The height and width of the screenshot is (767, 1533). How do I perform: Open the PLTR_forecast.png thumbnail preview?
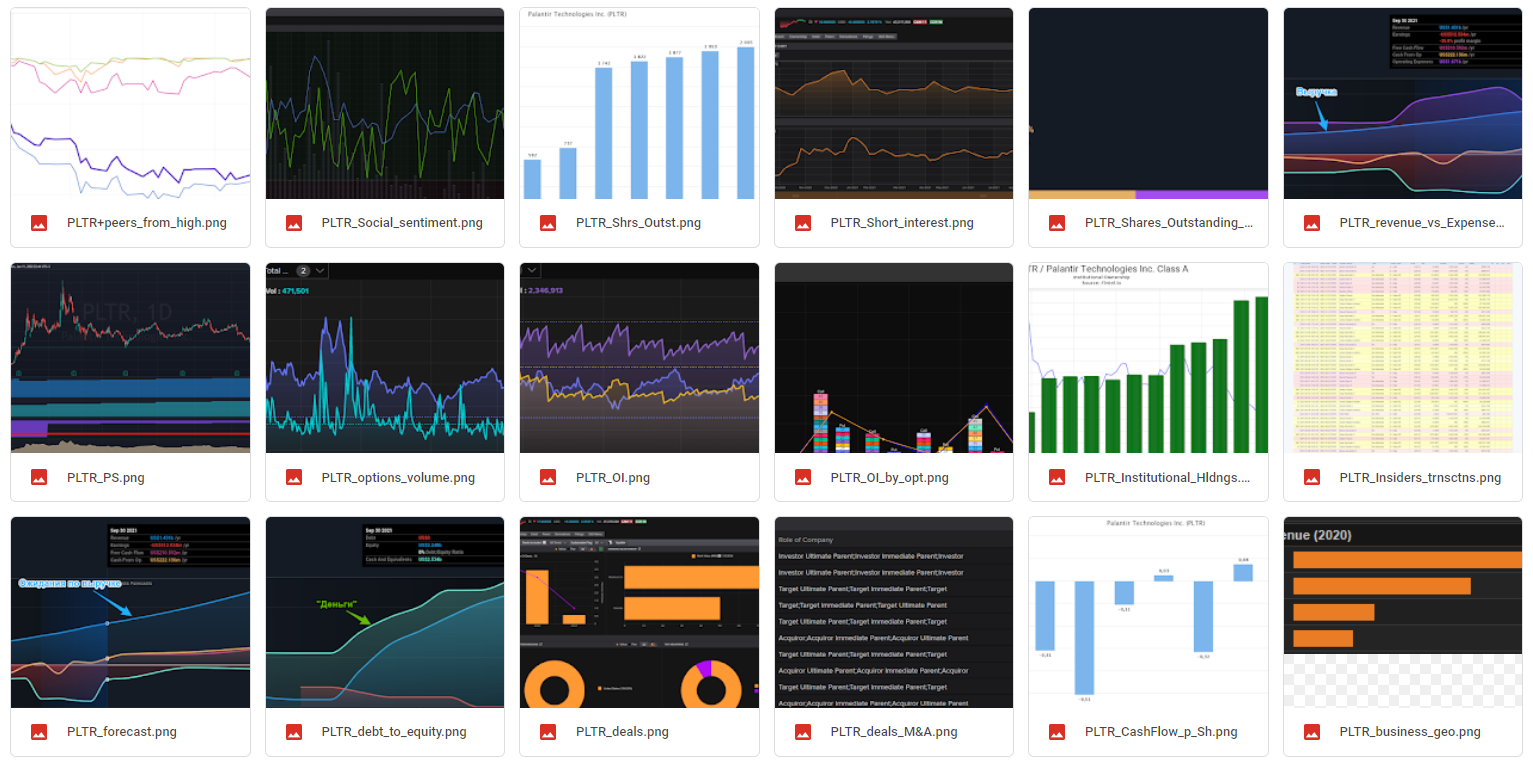click(130, 612)
